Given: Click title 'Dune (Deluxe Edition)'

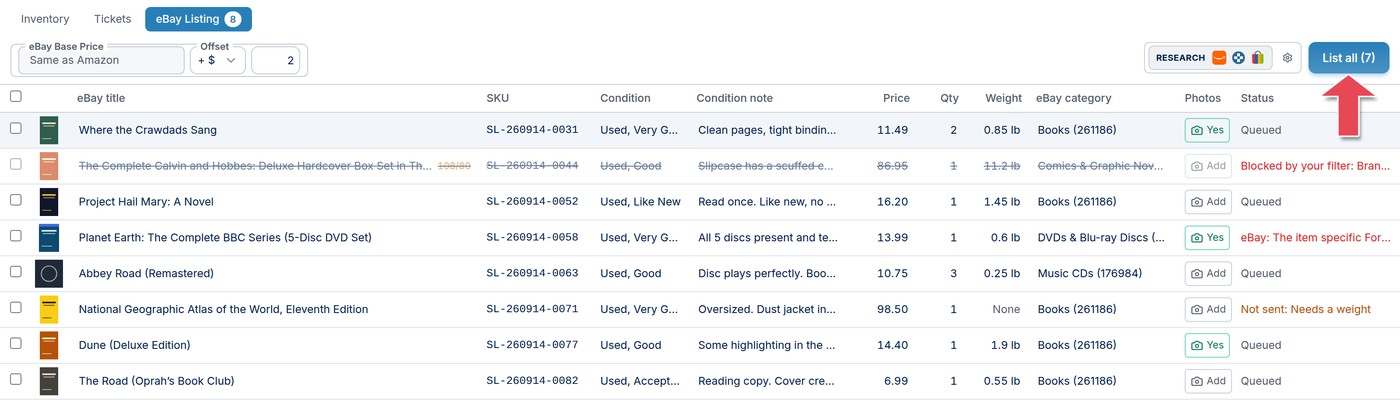Looking at the screenshot, I should [134, 346].
